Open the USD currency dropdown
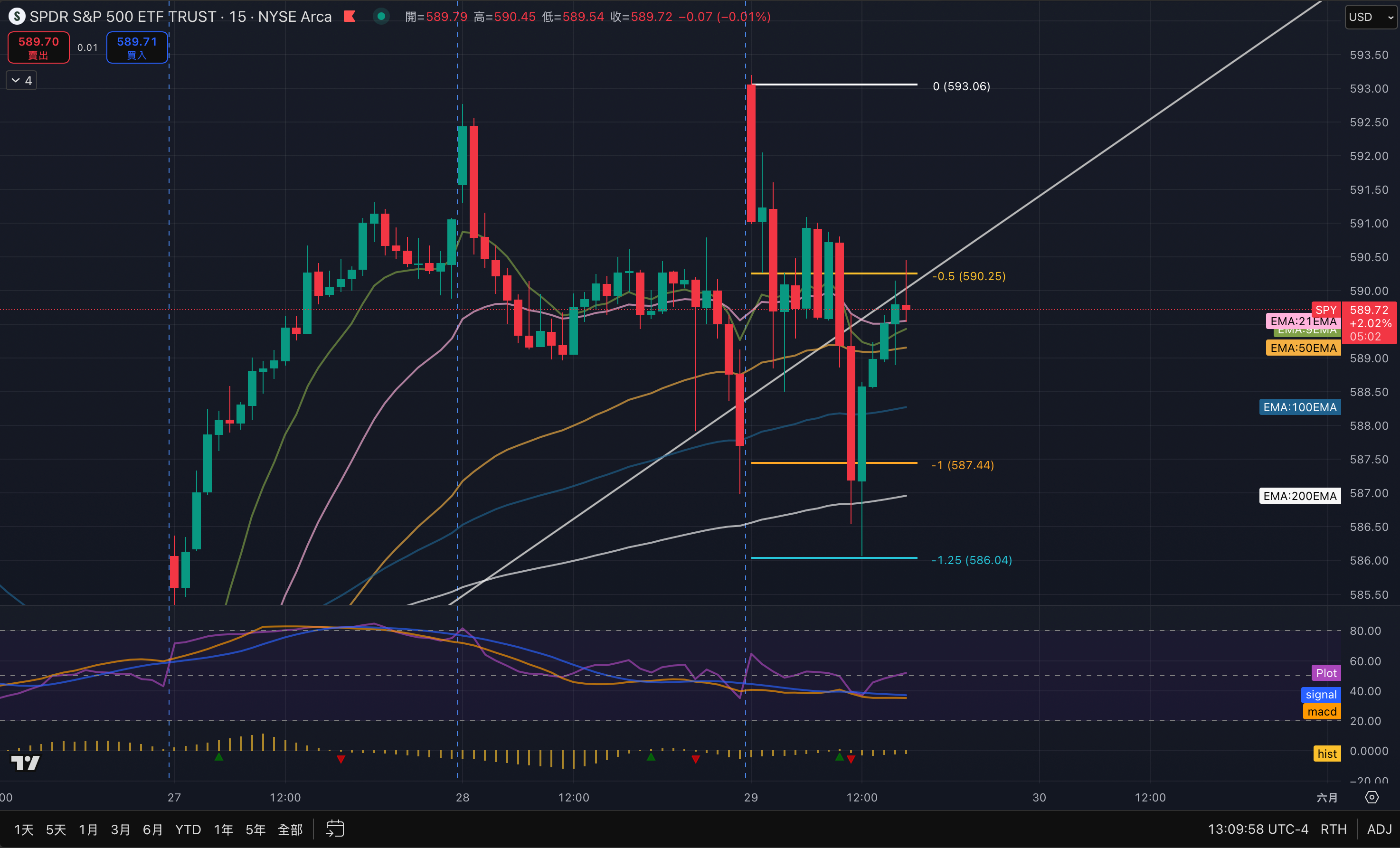Screen dimensions: 1400x848 pos(1371,17)
